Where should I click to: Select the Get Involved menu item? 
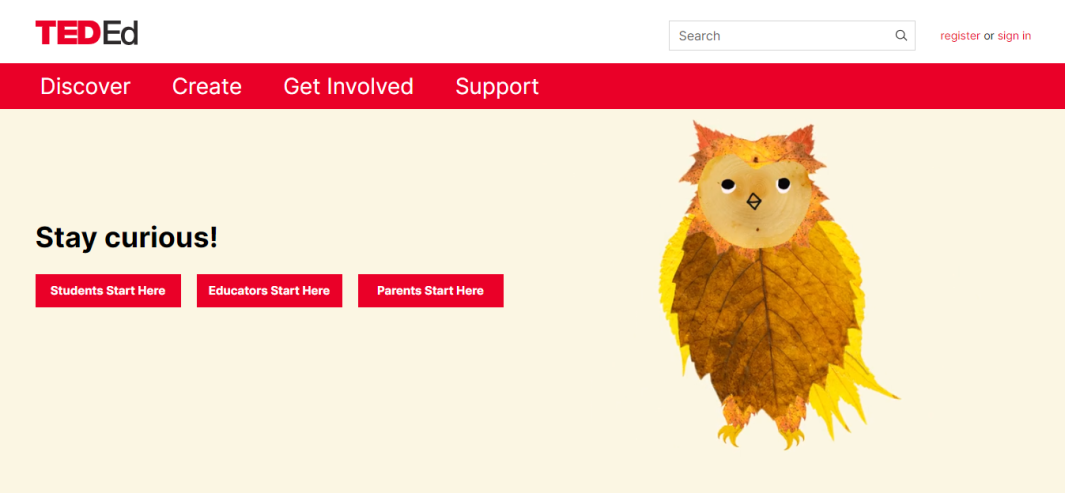point(348,86)
